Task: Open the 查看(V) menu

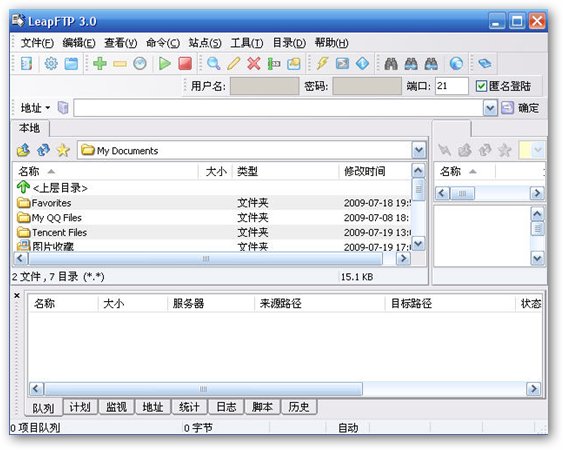Action: (121, 43)
